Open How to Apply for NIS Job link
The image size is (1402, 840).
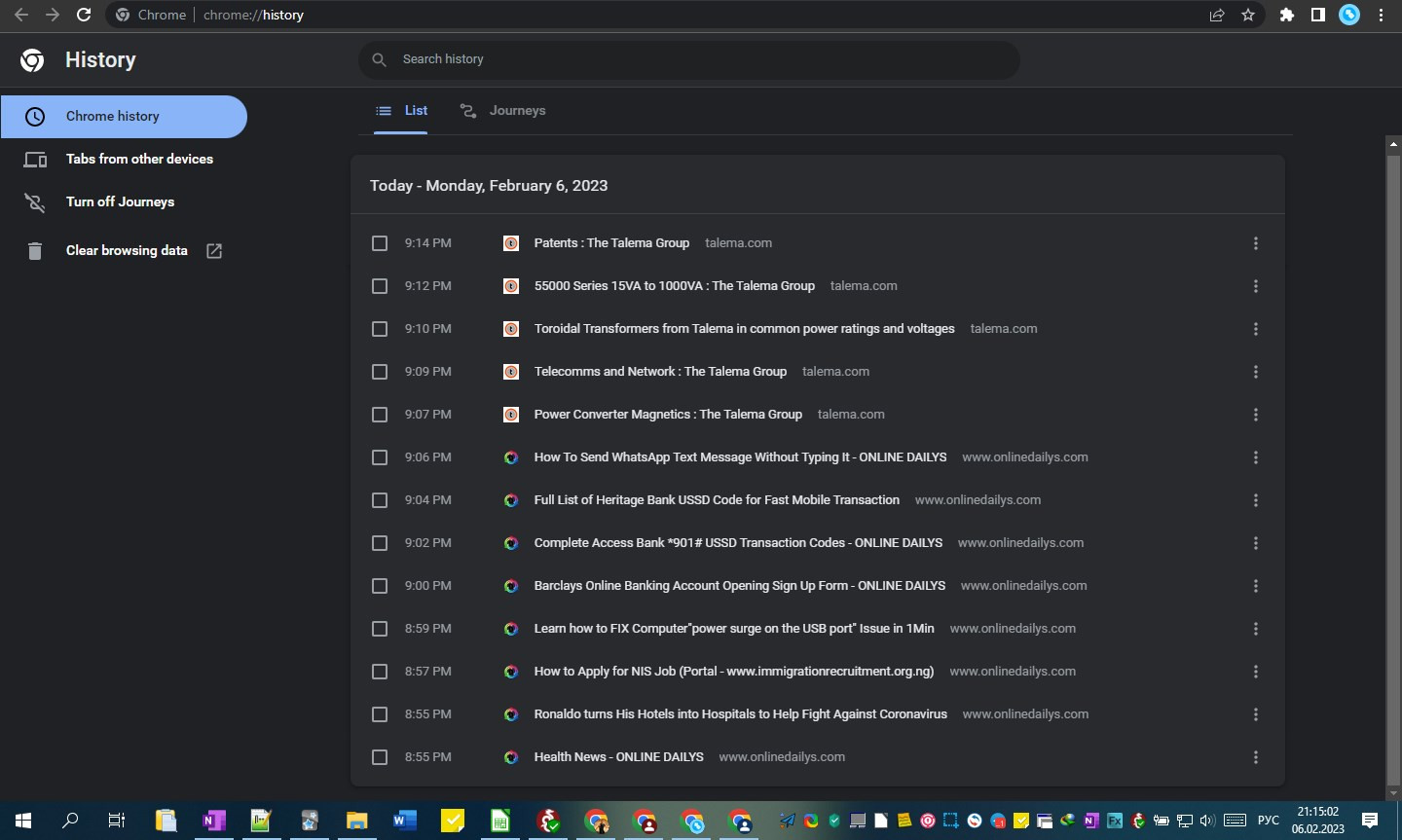(734, 672)
